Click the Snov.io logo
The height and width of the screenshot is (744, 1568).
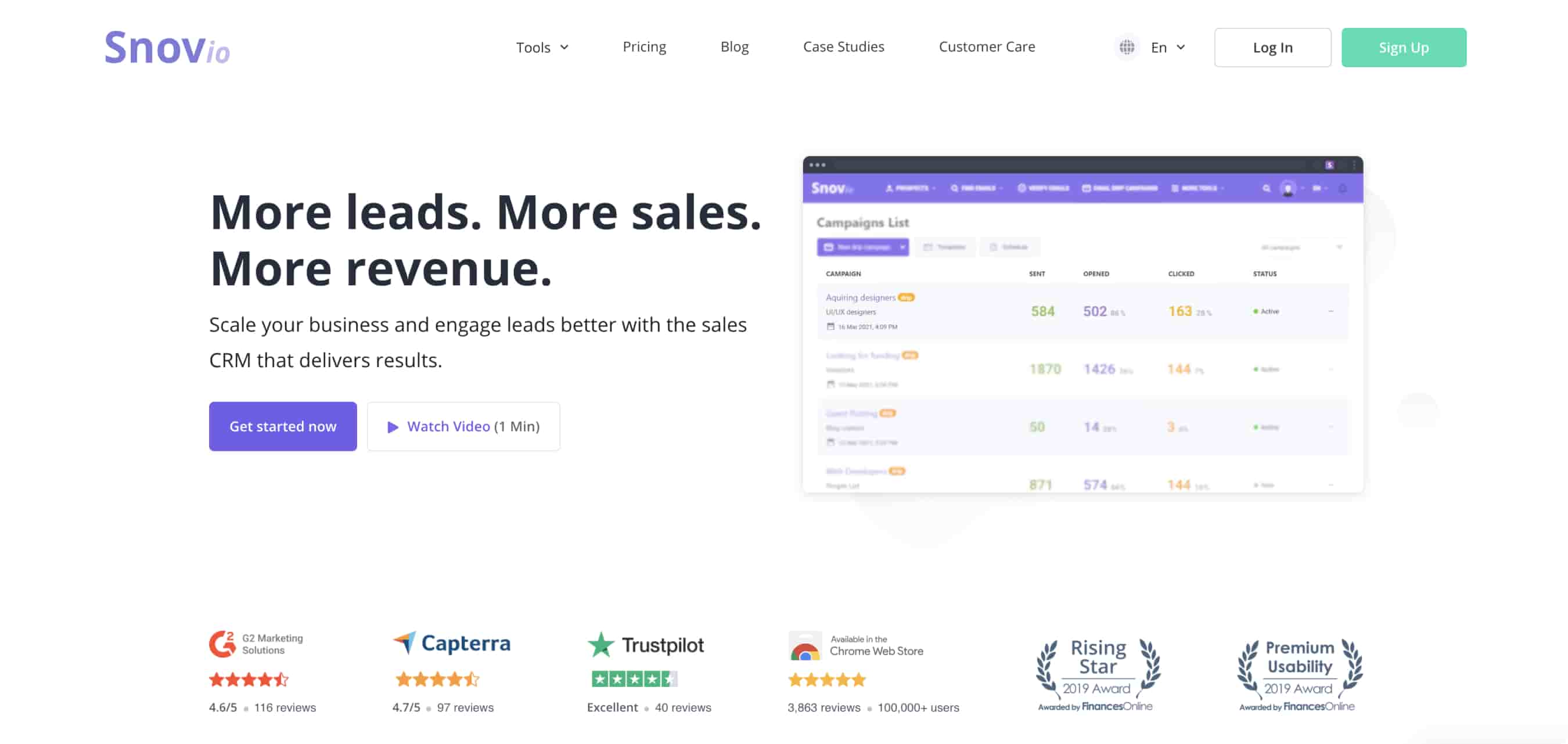pos(167,47)
